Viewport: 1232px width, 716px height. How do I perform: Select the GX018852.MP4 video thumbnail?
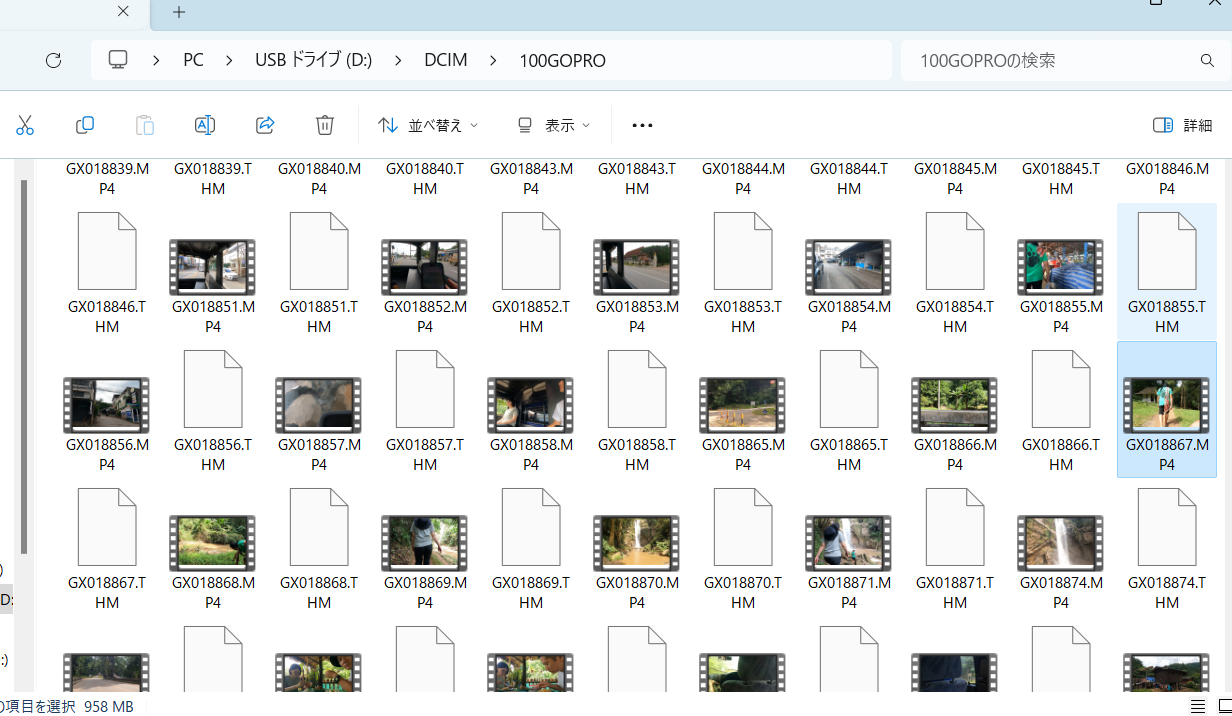(425, 266)
